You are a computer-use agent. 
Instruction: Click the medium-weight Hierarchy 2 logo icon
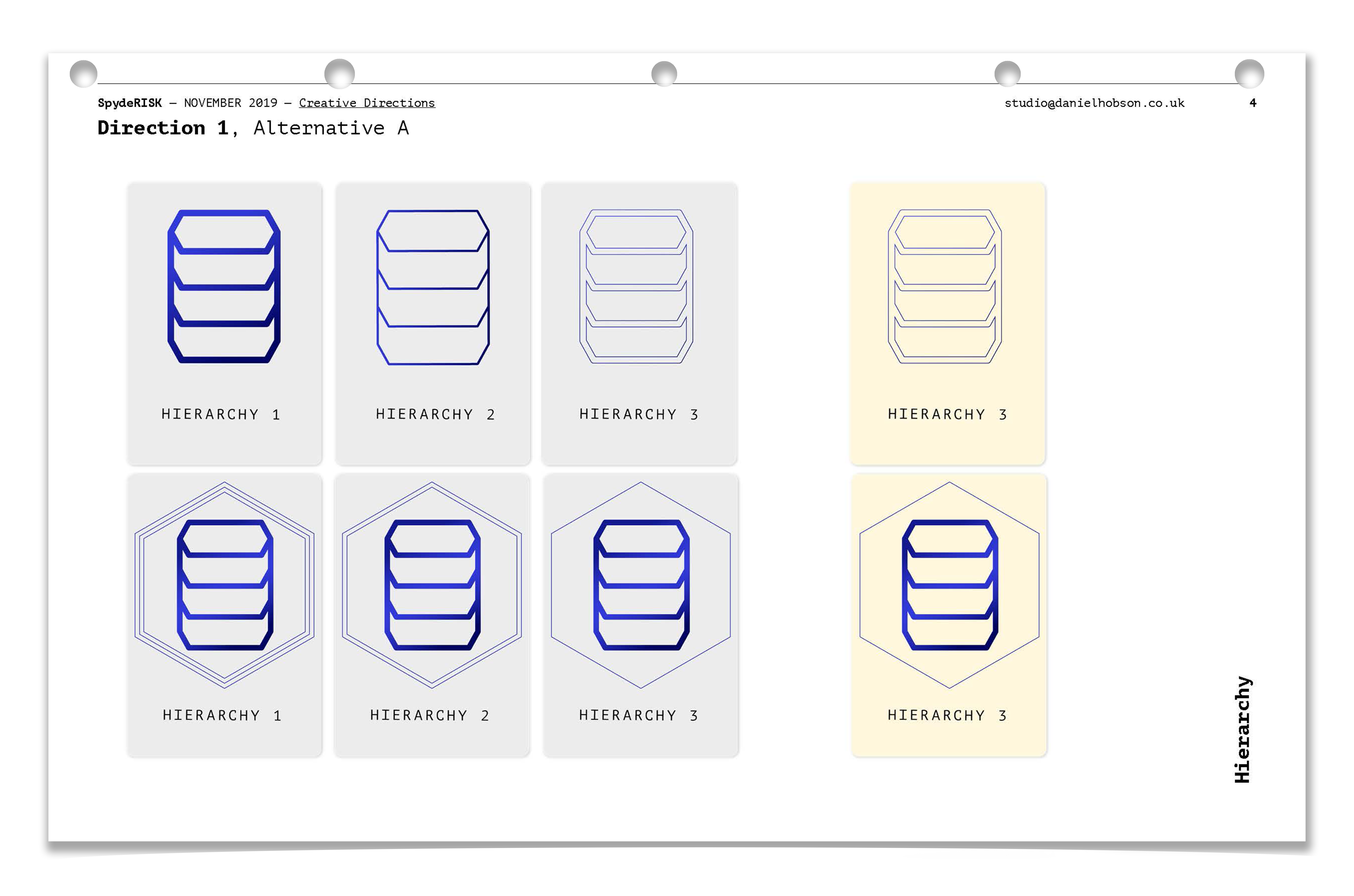(x=433, y=287)
